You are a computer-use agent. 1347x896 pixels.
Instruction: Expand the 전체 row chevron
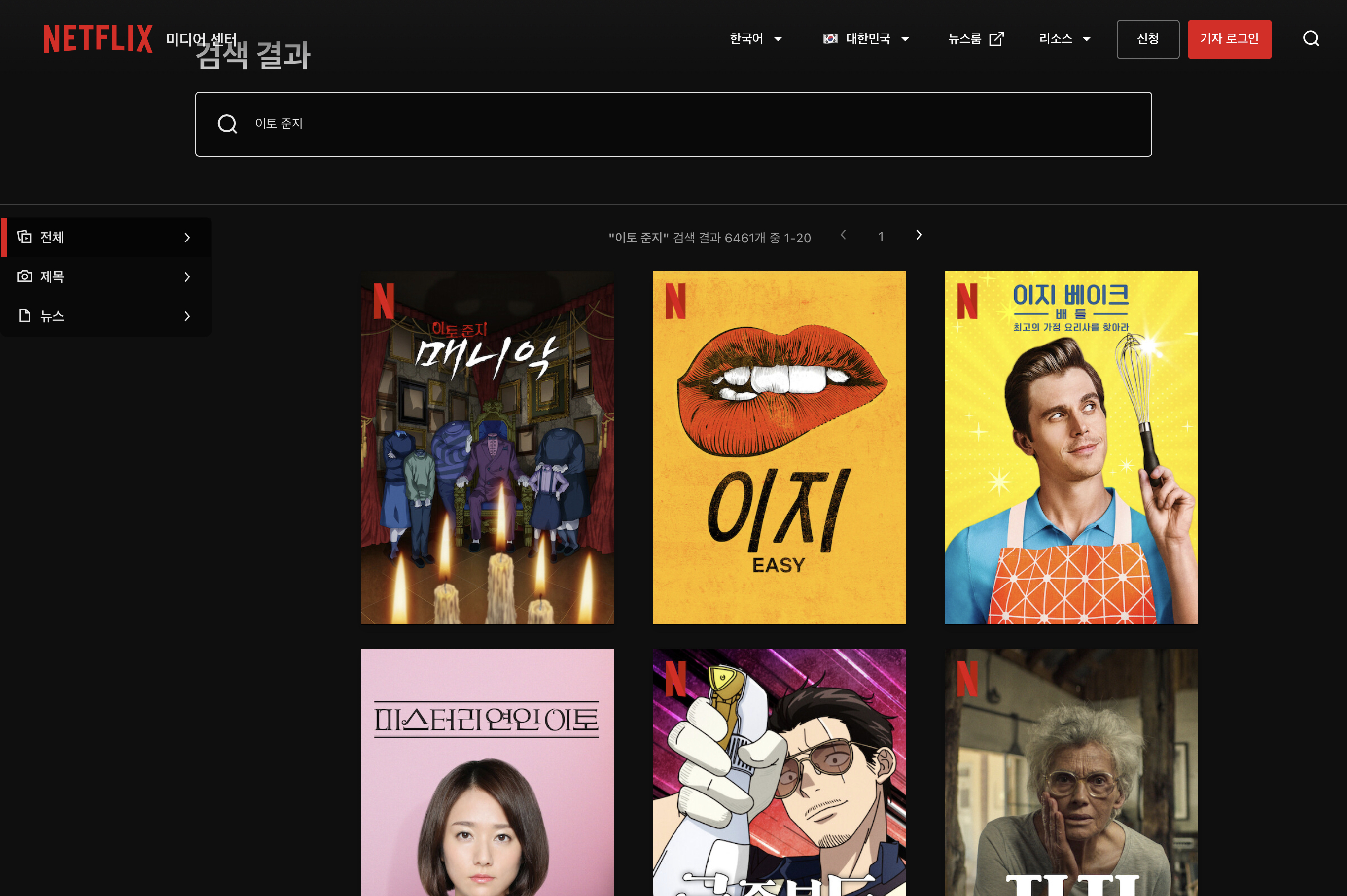click(187, 237)
